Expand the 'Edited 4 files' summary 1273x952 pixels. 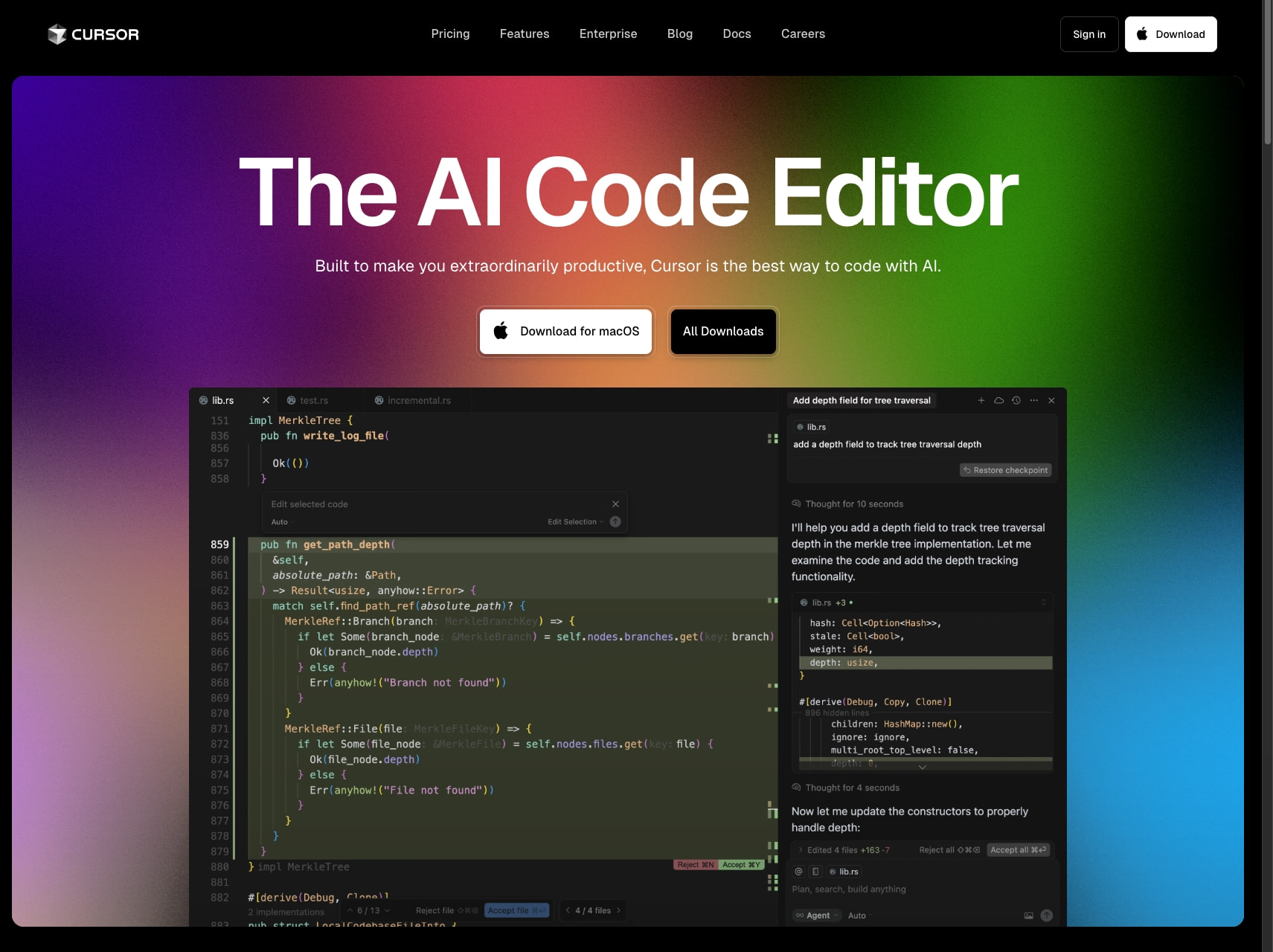tap(843, 850)
